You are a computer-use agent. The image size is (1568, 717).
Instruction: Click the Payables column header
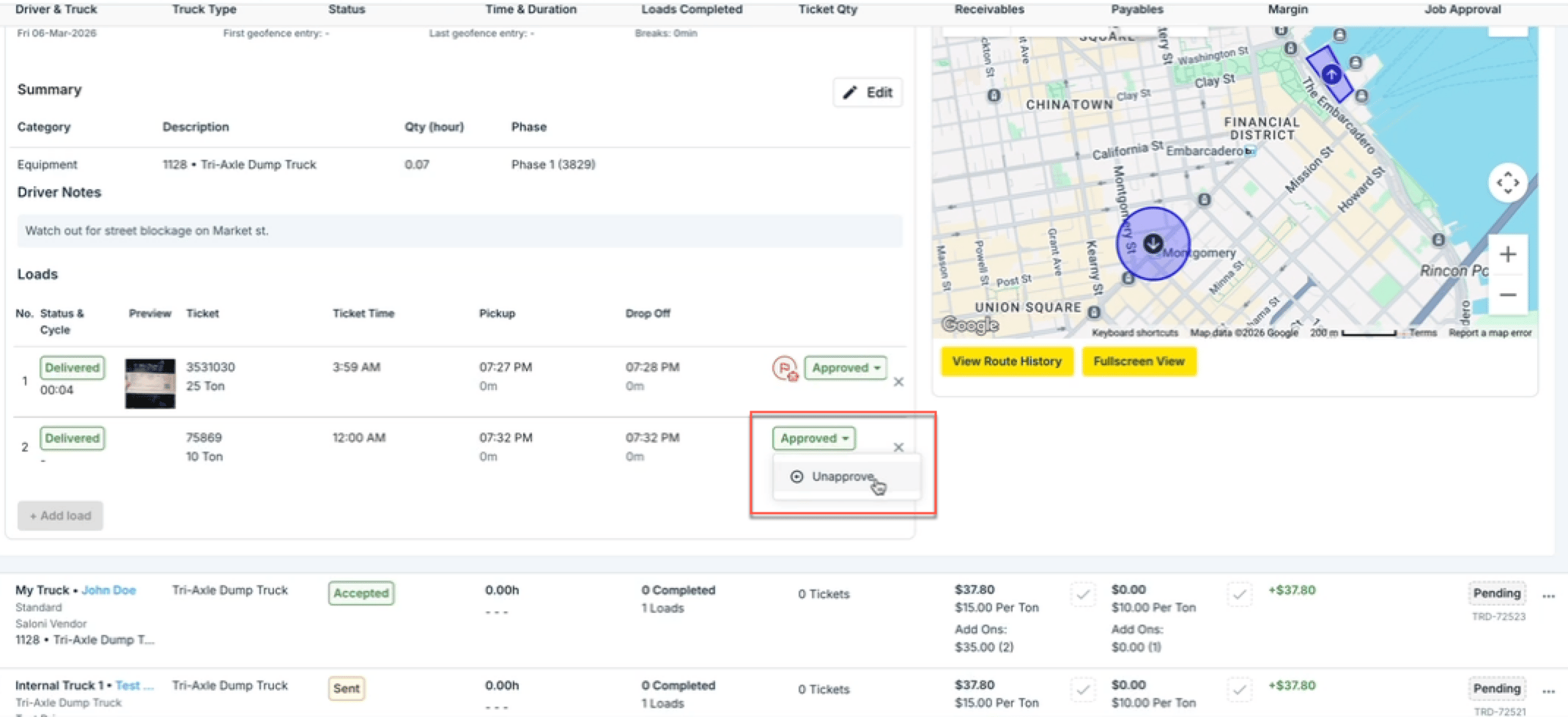click(1137, 10)
